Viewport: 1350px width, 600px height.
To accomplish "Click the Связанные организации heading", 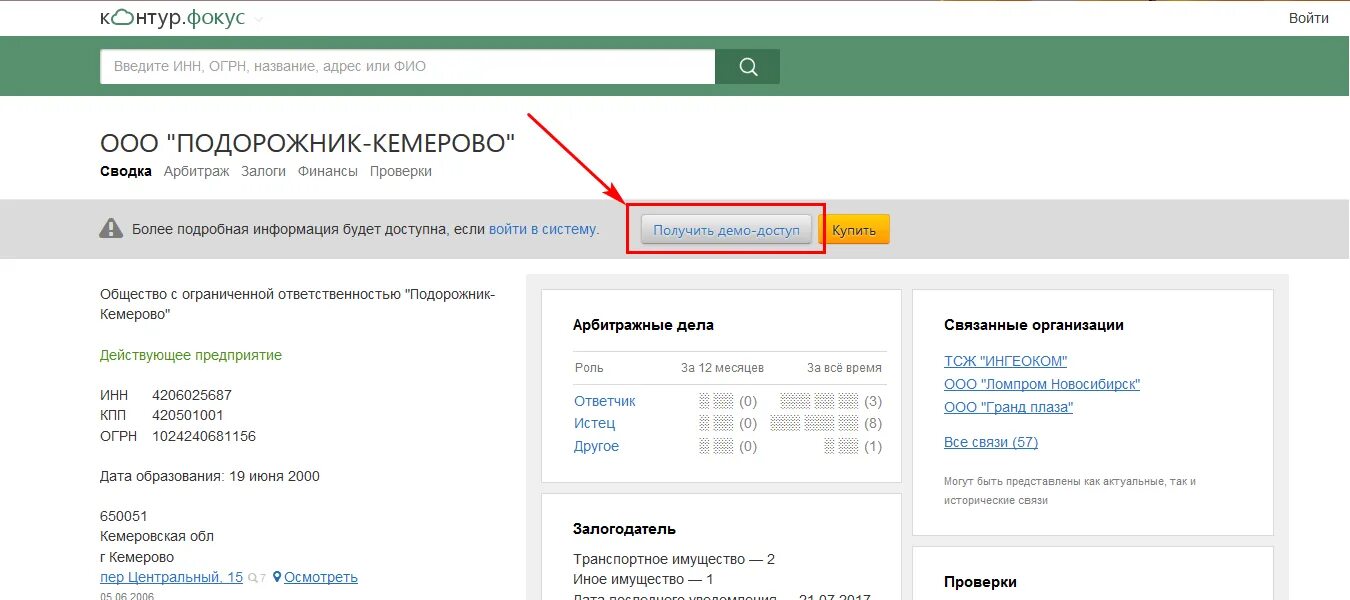I will click(x=1034, y=325).
